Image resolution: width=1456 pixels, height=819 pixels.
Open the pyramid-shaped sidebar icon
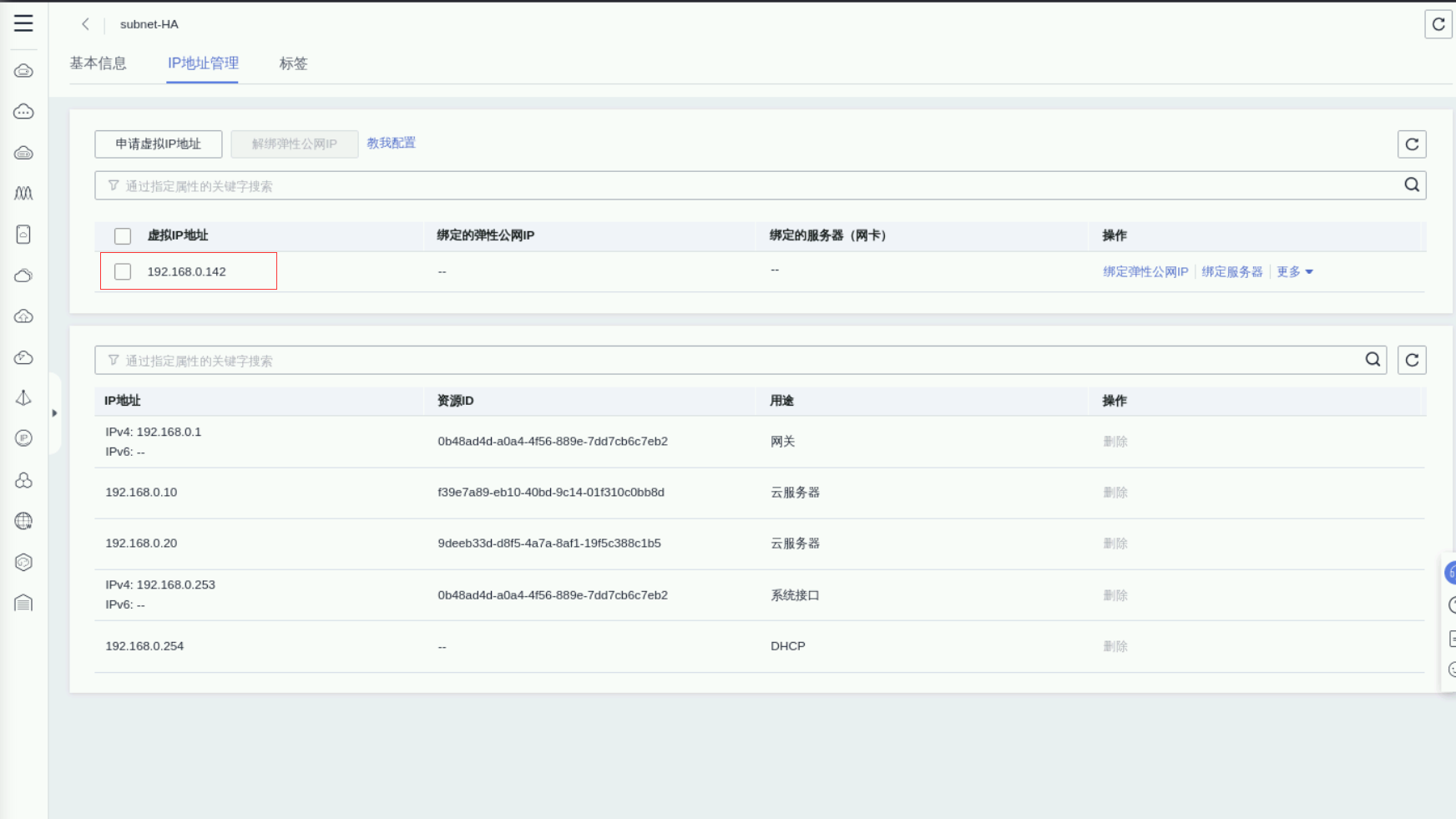click(23, 398)
